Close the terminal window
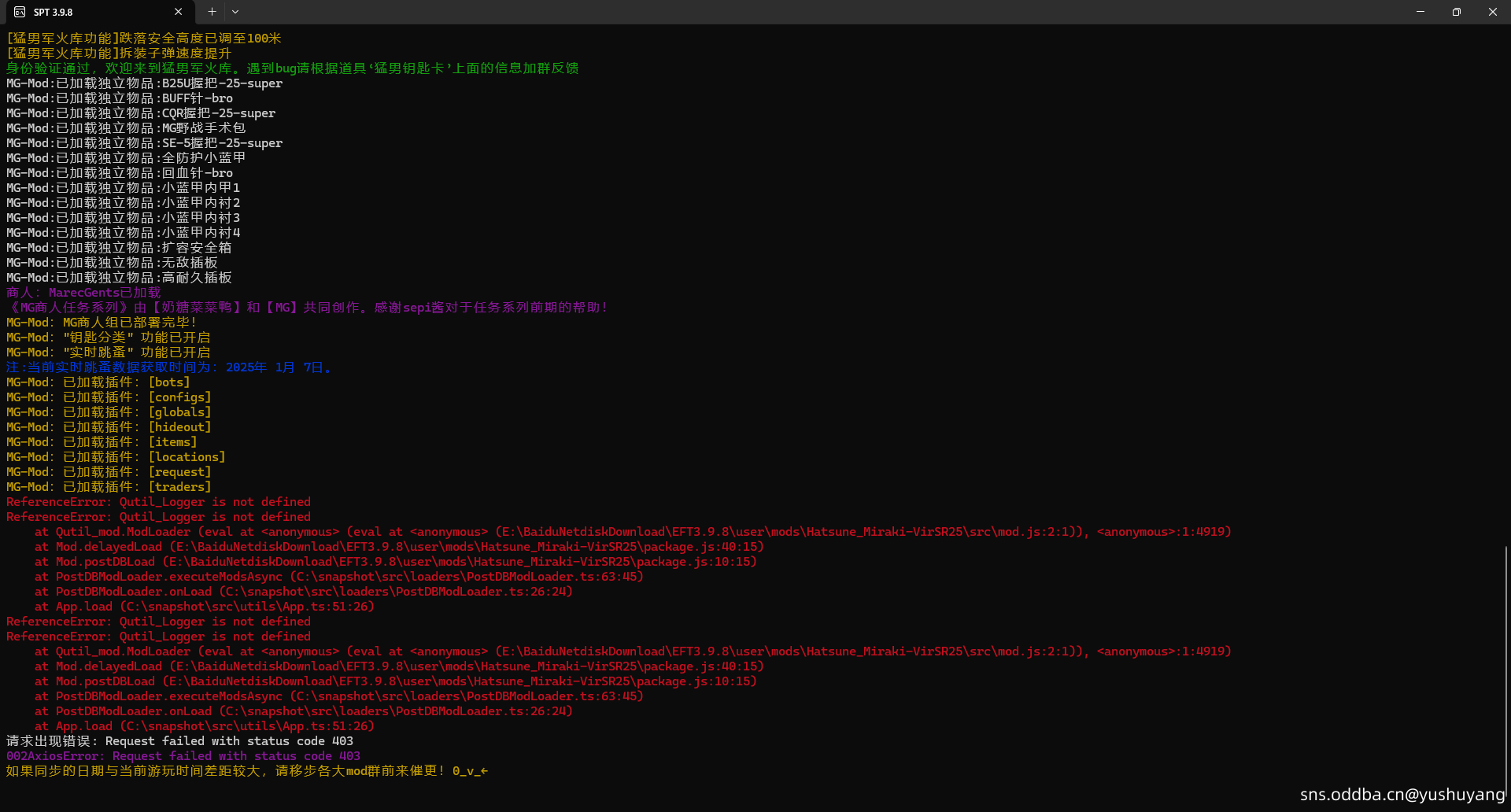The image size is (1511, 812). [x=1493, y=12]
